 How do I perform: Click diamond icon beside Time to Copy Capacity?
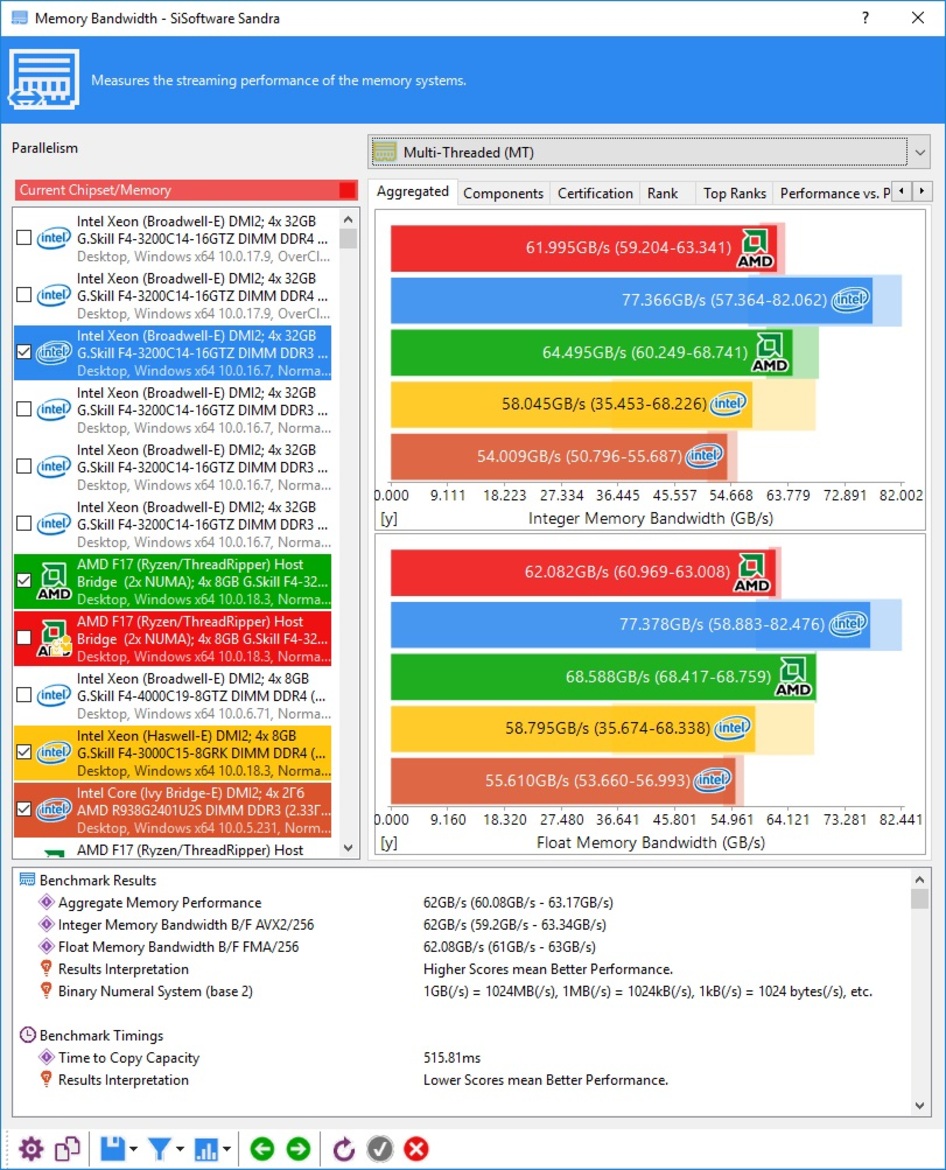click(46, 1057)
